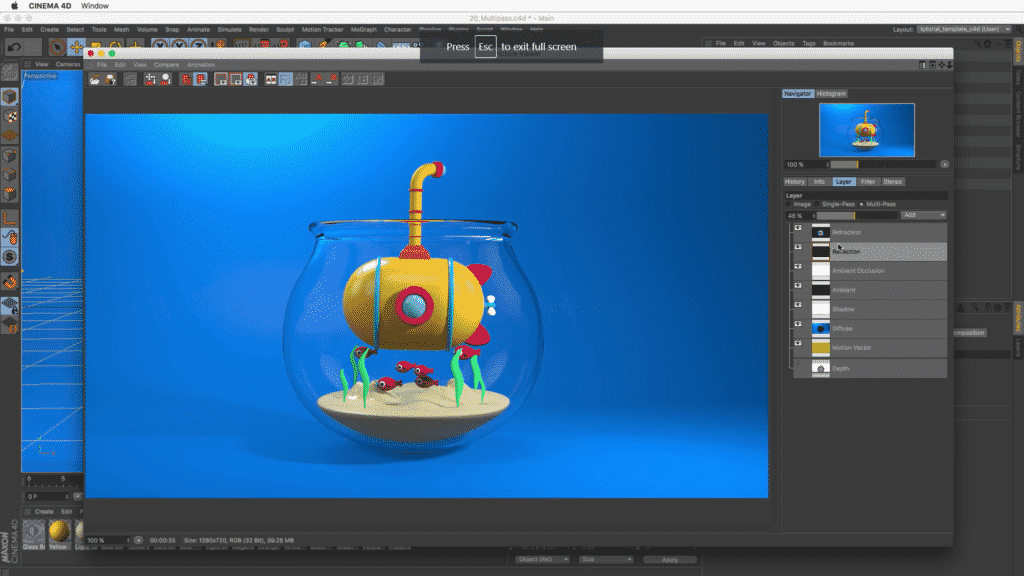The image size is (1024, 576).
Task: Open the Add blend mode dropdown
Action: pos(923,216)
